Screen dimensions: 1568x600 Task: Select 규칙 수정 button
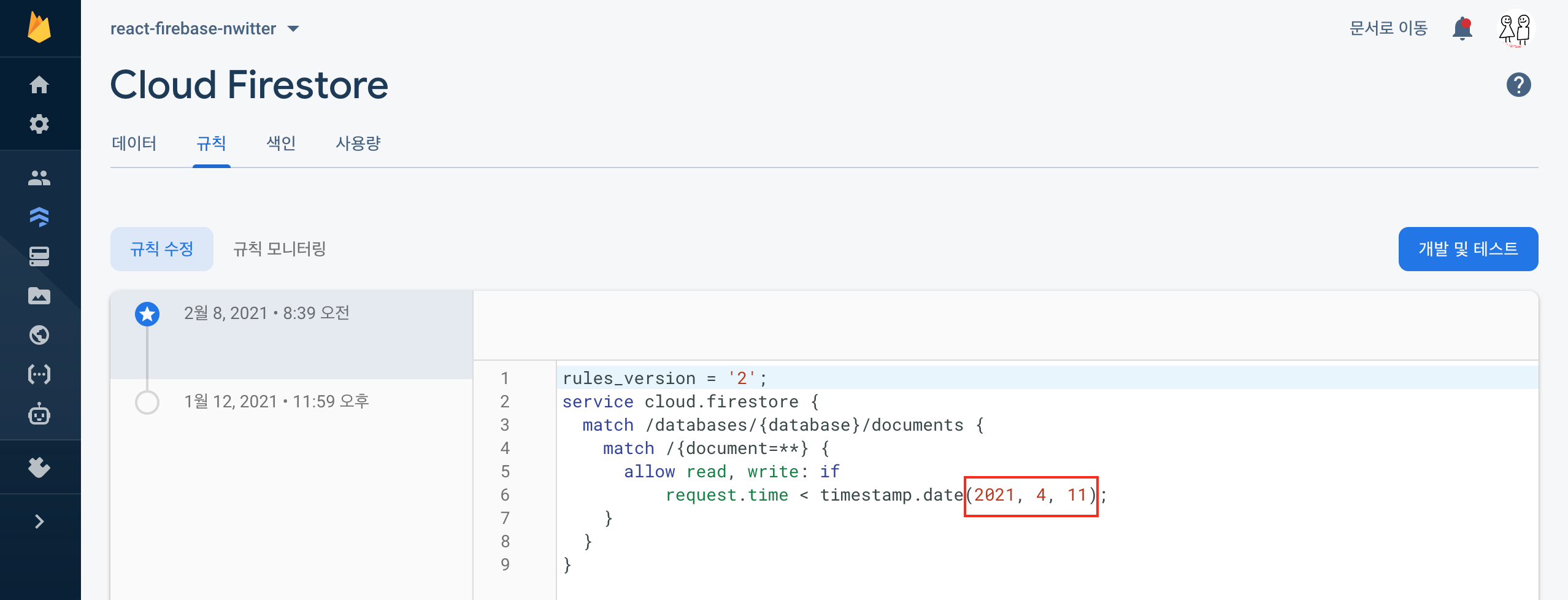coord(162,249)
